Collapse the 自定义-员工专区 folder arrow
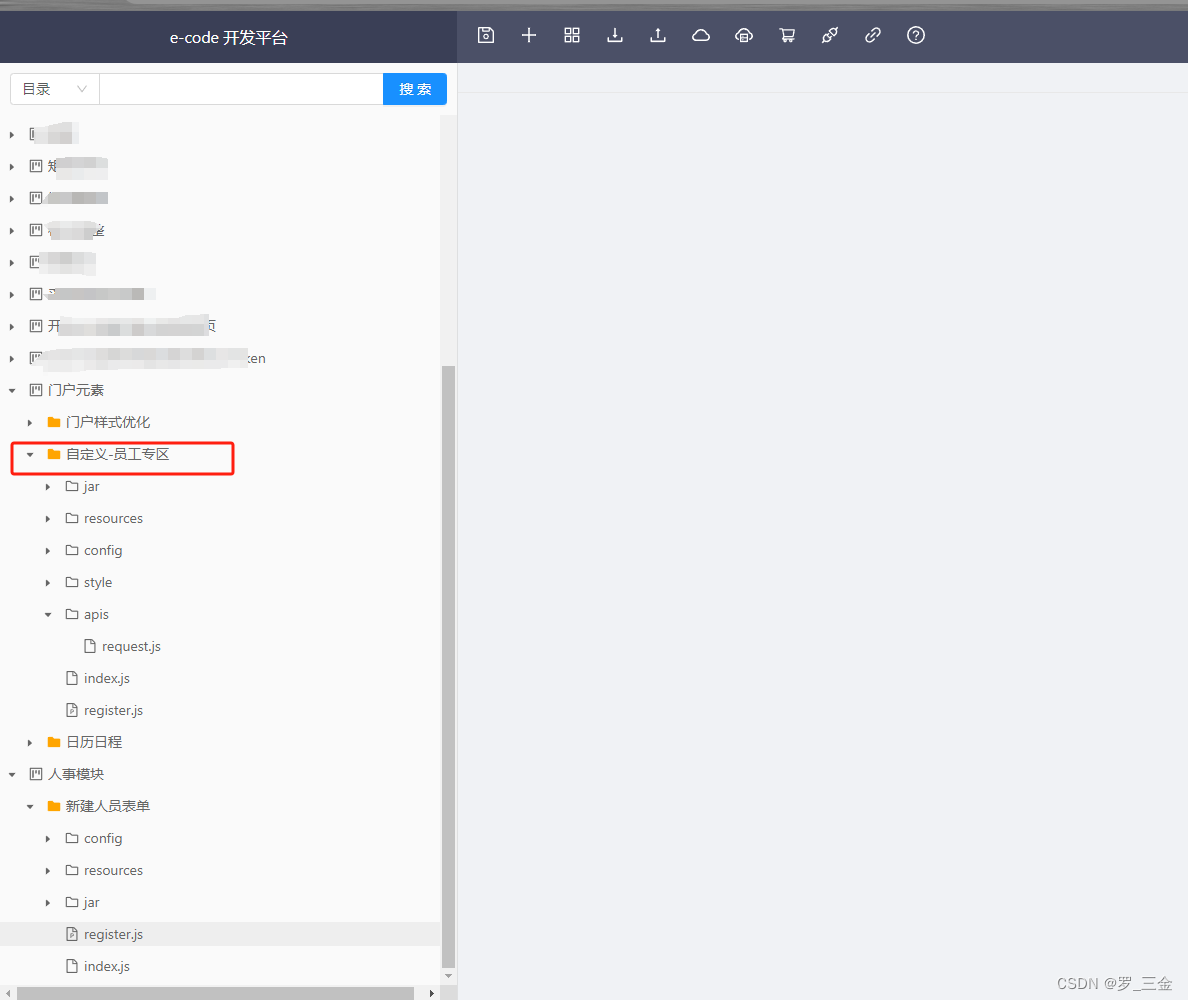Image resolution: width=1188 pixels, height=1000 pixels. click(x=30, y=455)
